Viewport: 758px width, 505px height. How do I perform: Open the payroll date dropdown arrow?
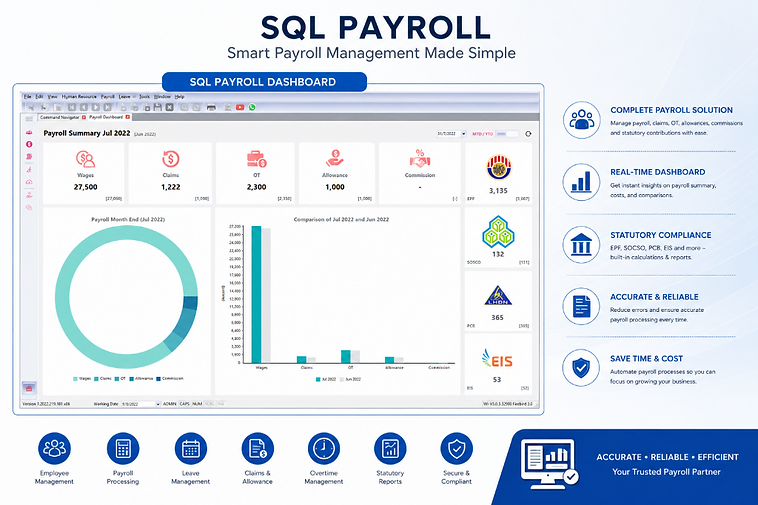pyautogui.click(x=464, y=134)
